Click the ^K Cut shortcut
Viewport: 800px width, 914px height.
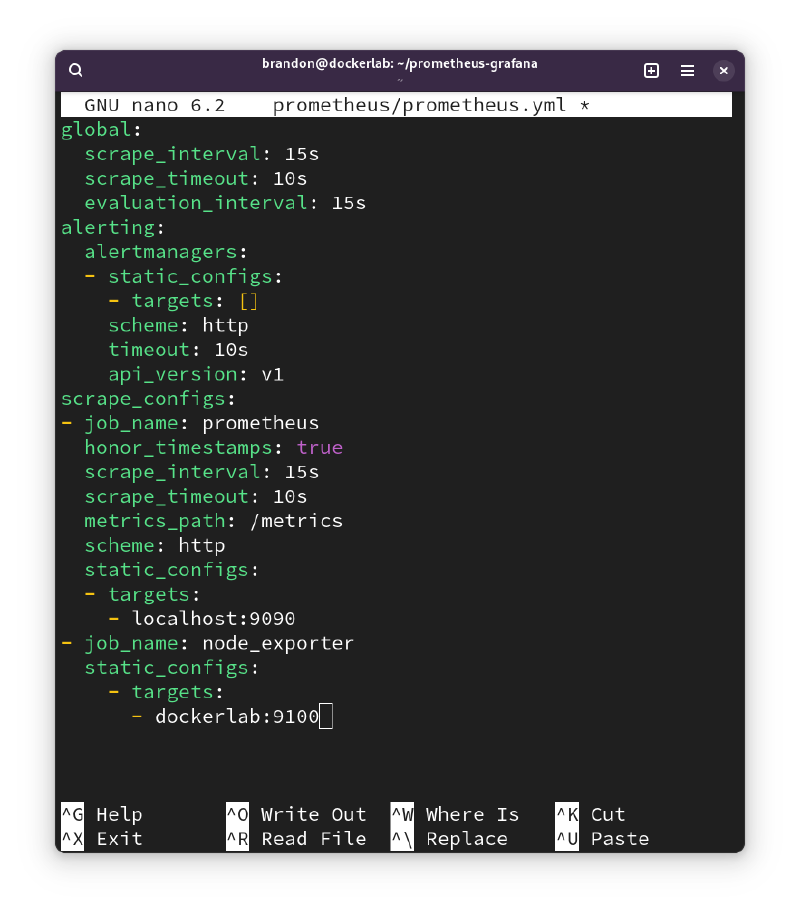point(590,814)
